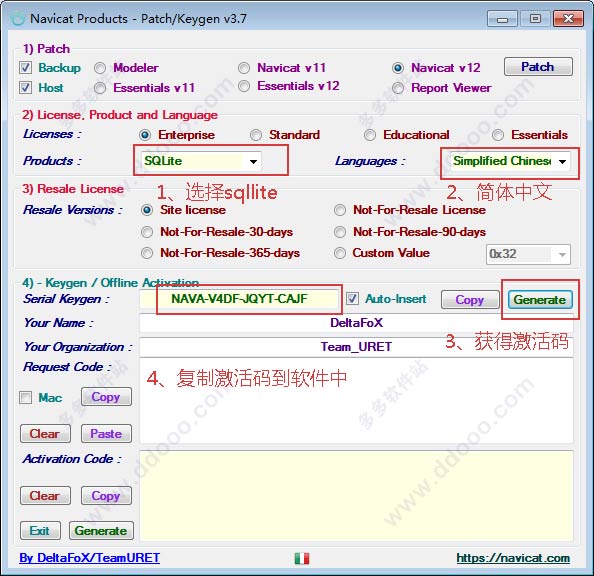Enable the Mac checkbox
The image size is (594, 576).
[25, 398]
